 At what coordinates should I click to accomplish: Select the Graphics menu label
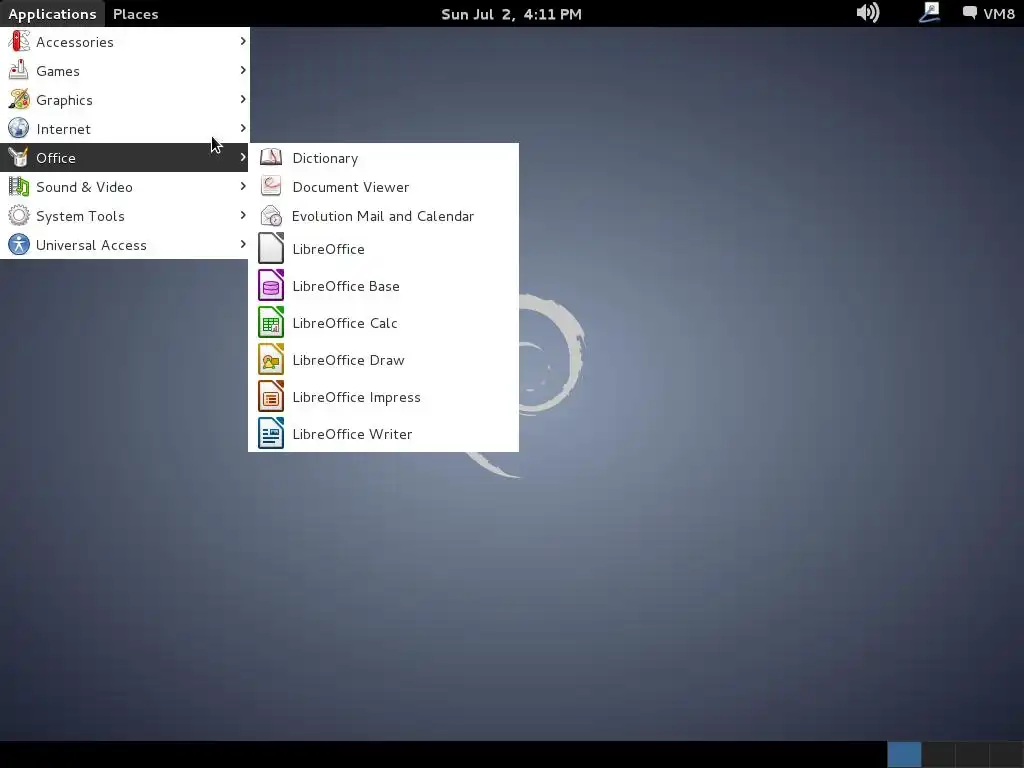(x=65, y=101)
